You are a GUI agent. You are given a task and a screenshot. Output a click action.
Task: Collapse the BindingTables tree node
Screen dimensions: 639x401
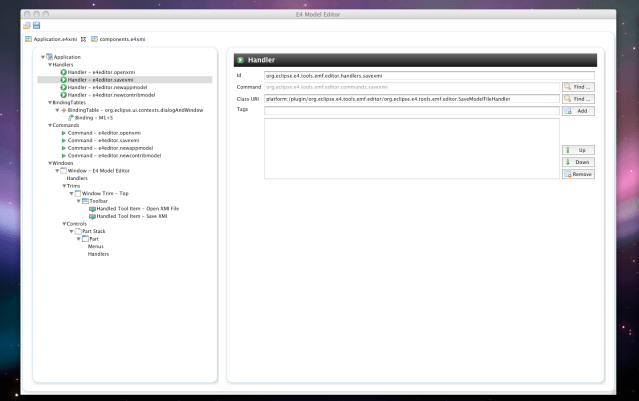tap(45, 102)
